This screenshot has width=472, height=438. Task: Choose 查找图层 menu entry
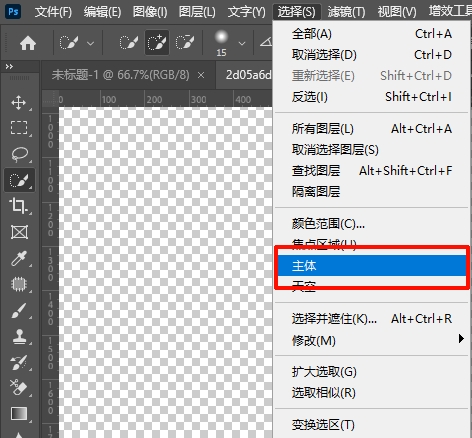pyautogui.click(x=372, y=171)
